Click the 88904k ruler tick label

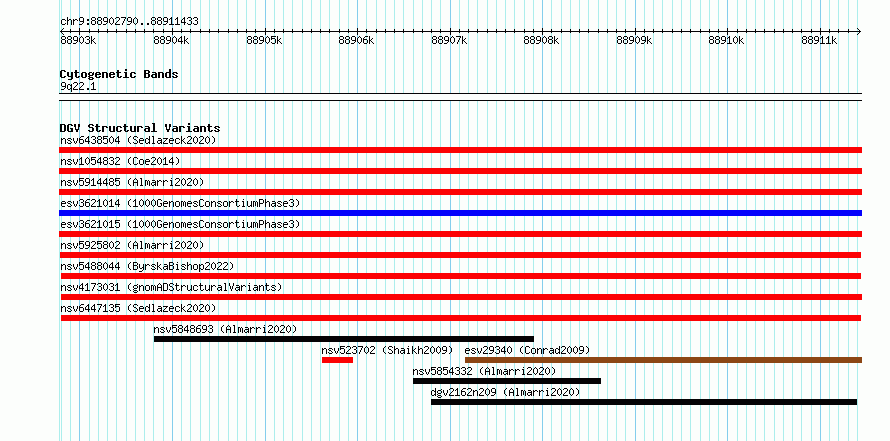pyautogui.click(x=171, y=40)
